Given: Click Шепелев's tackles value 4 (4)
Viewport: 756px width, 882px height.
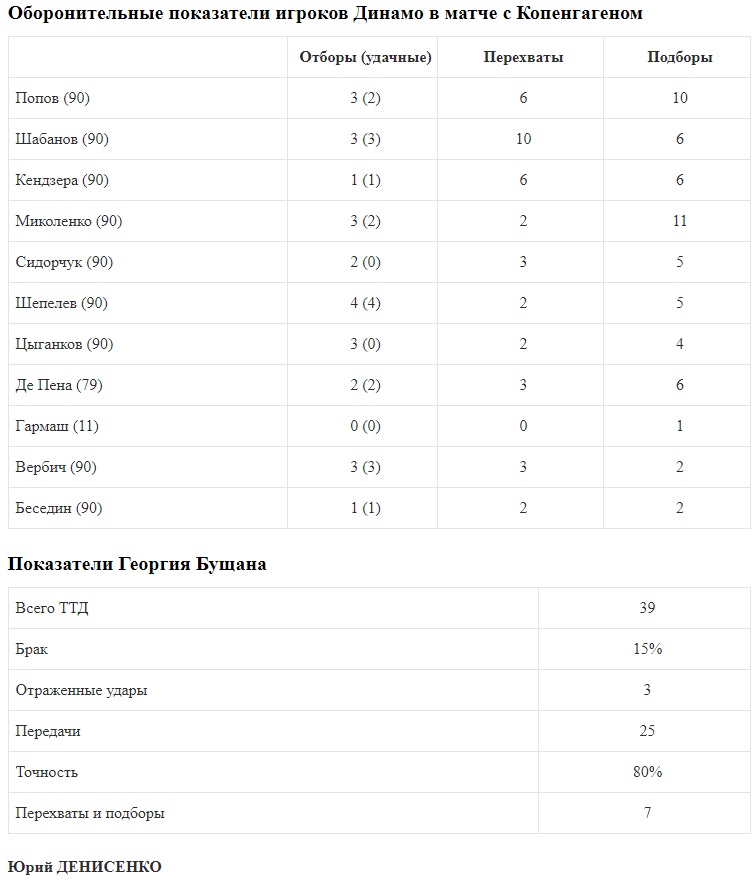Looking at the screenshot, I should click(365, 303).
